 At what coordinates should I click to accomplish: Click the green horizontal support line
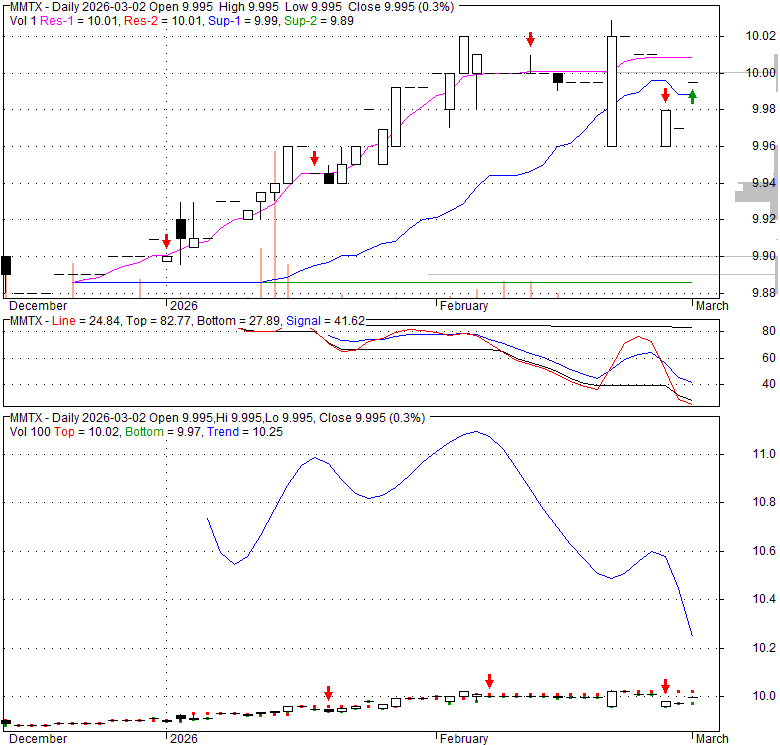pos(480,282)
